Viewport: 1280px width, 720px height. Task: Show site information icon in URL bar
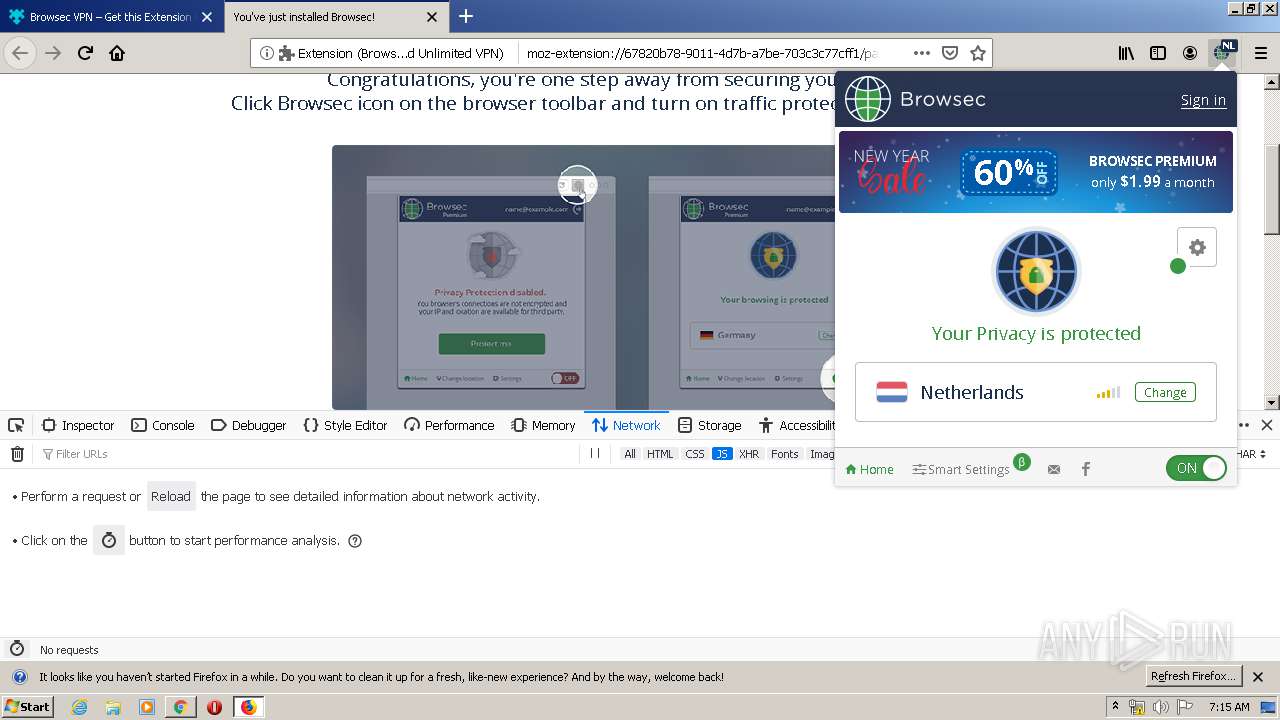click(x=266, y=53)
